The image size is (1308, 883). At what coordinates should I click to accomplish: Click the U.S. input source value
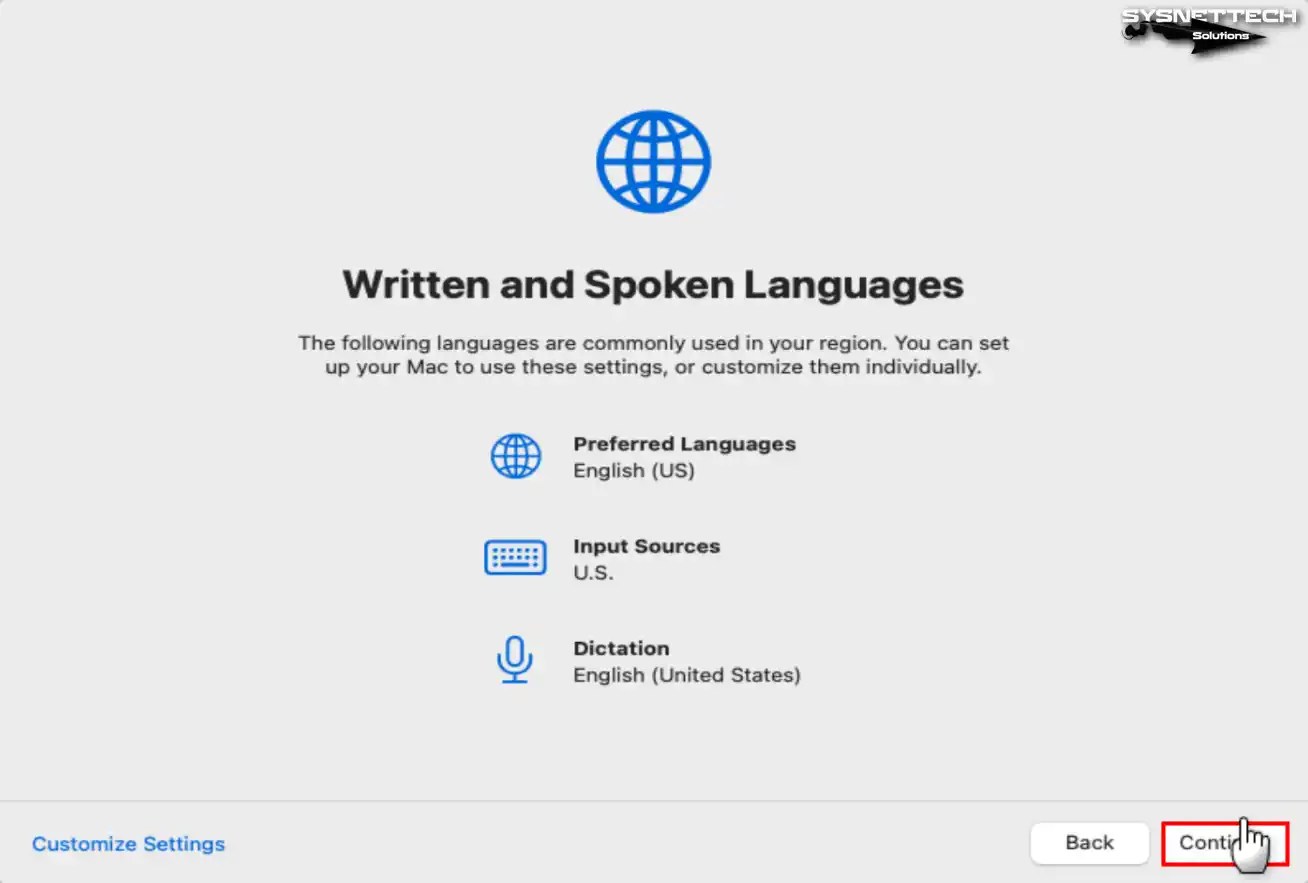(593, 573)
